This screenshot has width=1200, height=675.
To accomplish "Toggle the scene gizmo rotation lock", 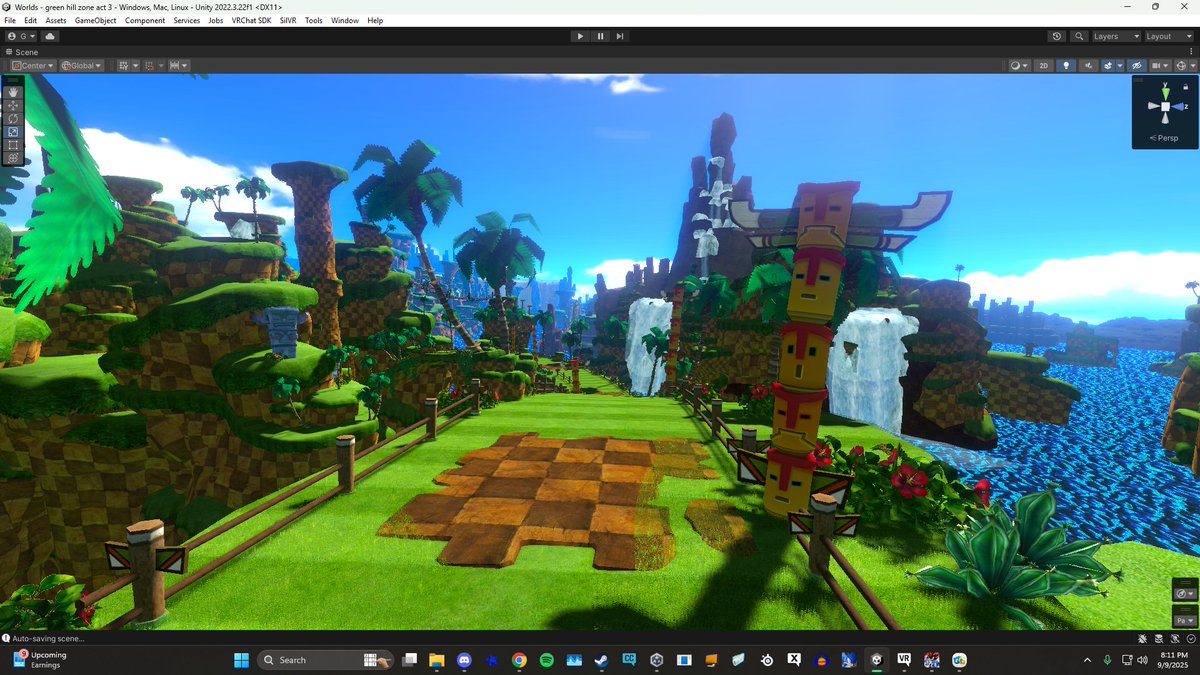I will tap(1186, 87).
